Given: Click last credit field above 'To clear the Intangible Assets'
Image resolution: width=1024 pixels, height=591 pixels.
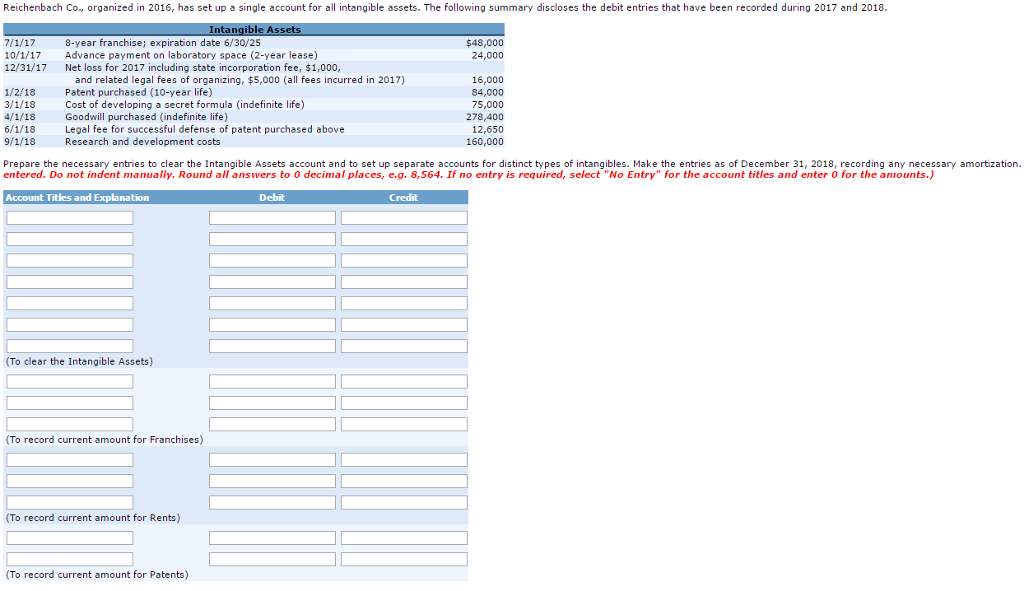Looking at the screenshot, I should point(404,346).
